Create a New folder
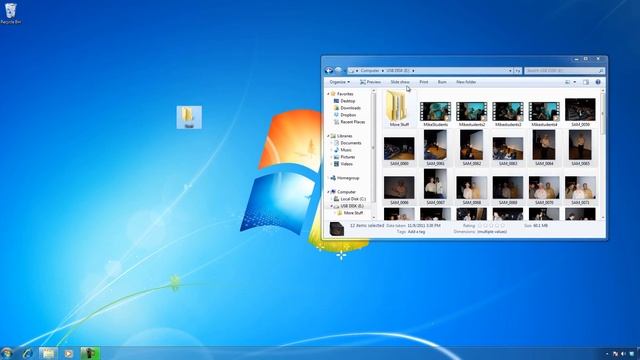 pos(466,82)
